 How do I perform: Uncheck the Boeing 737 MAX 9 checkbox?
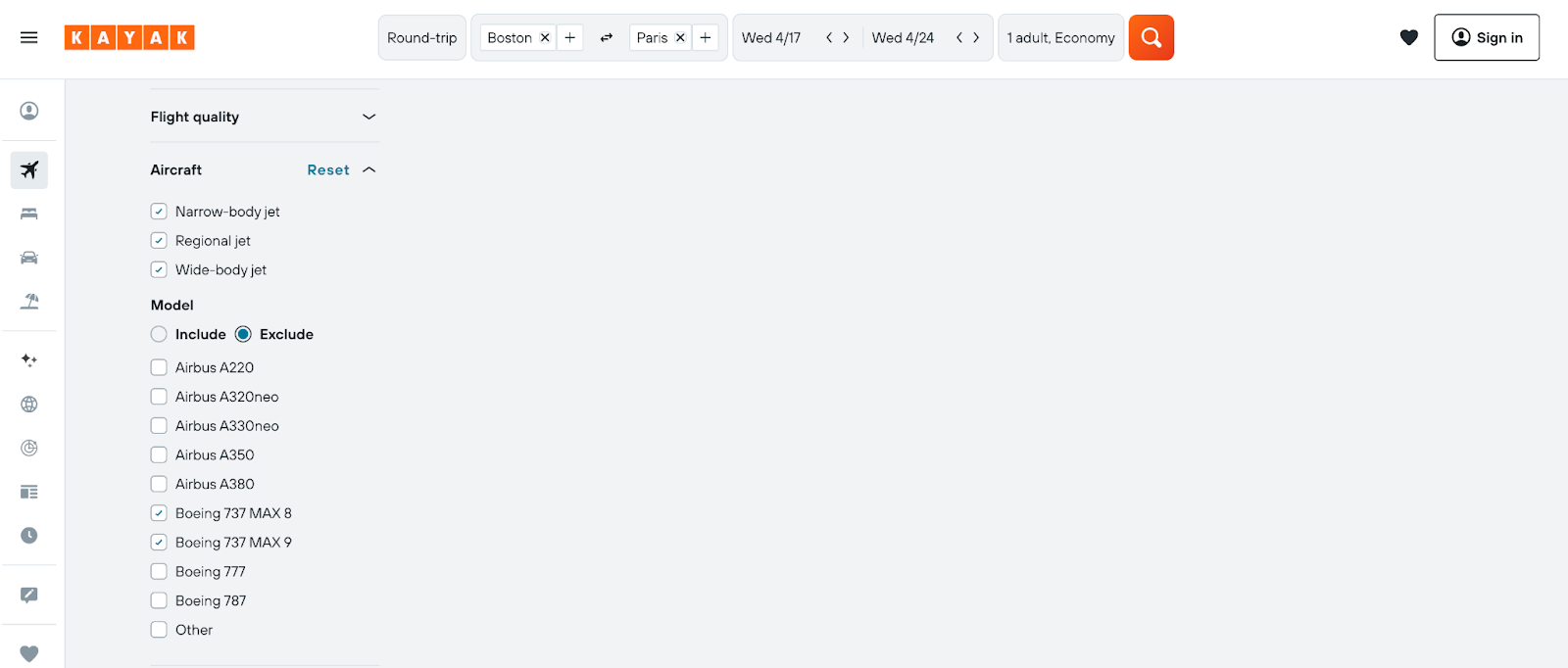click(159, 543)
